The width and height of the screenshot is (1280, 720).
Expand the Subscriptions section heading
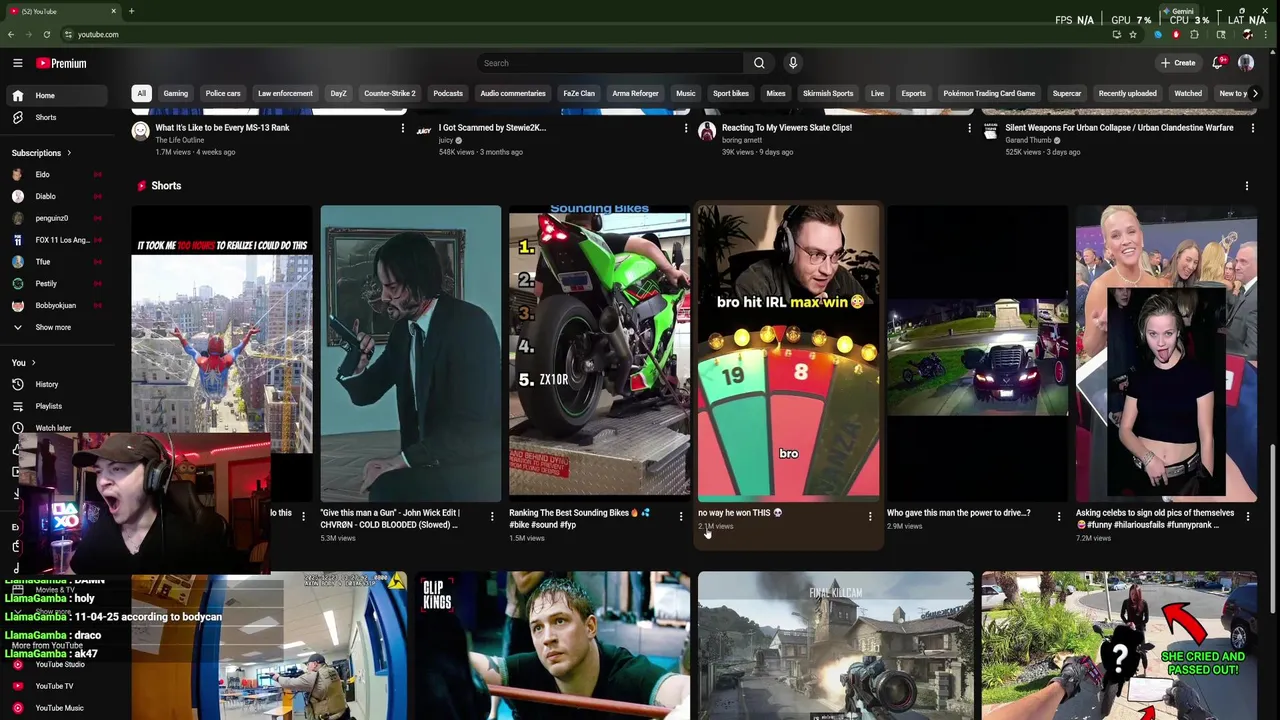[x=42, y=153]
